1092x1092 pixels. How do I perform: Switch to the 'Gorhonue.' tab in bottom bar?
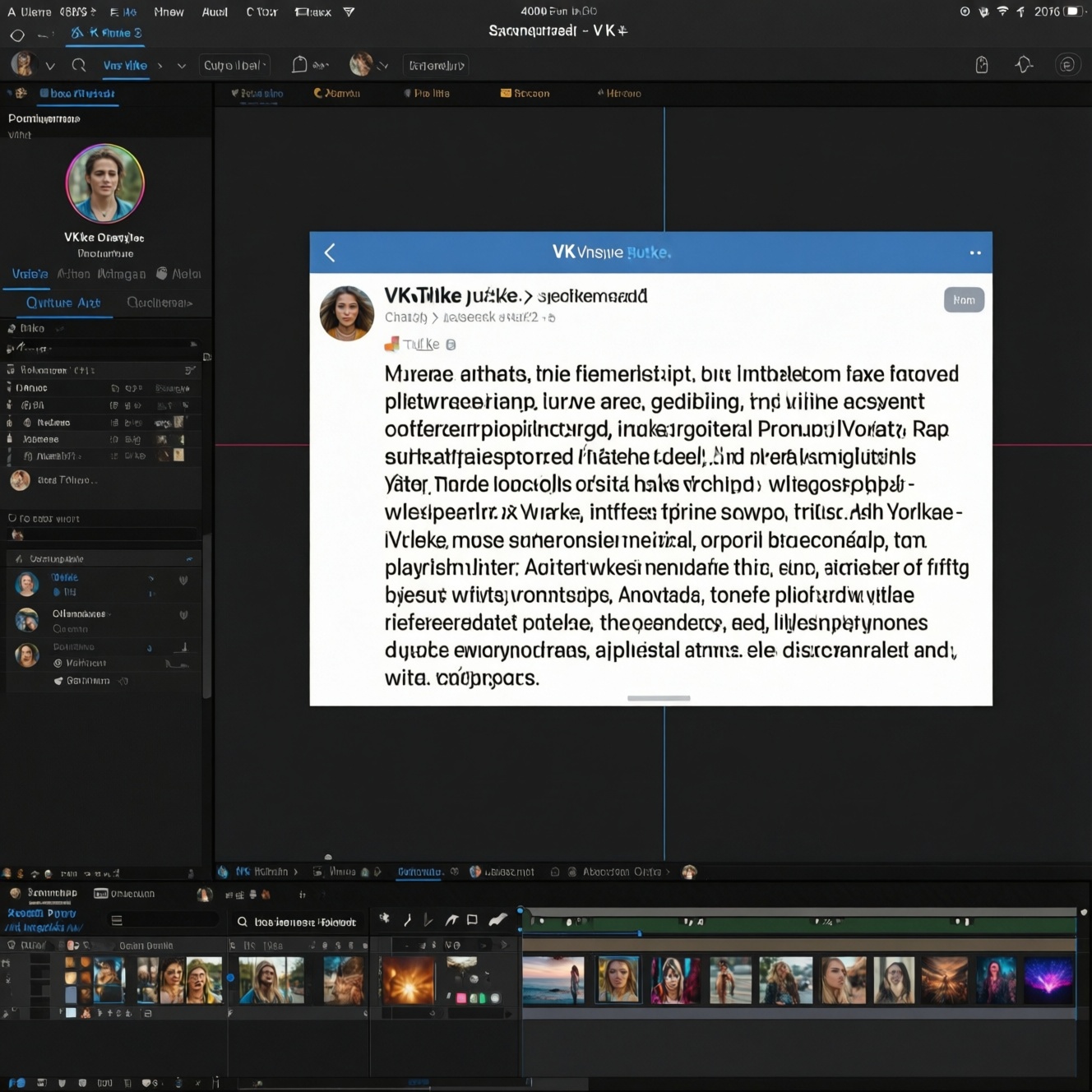tap(420, 872)
